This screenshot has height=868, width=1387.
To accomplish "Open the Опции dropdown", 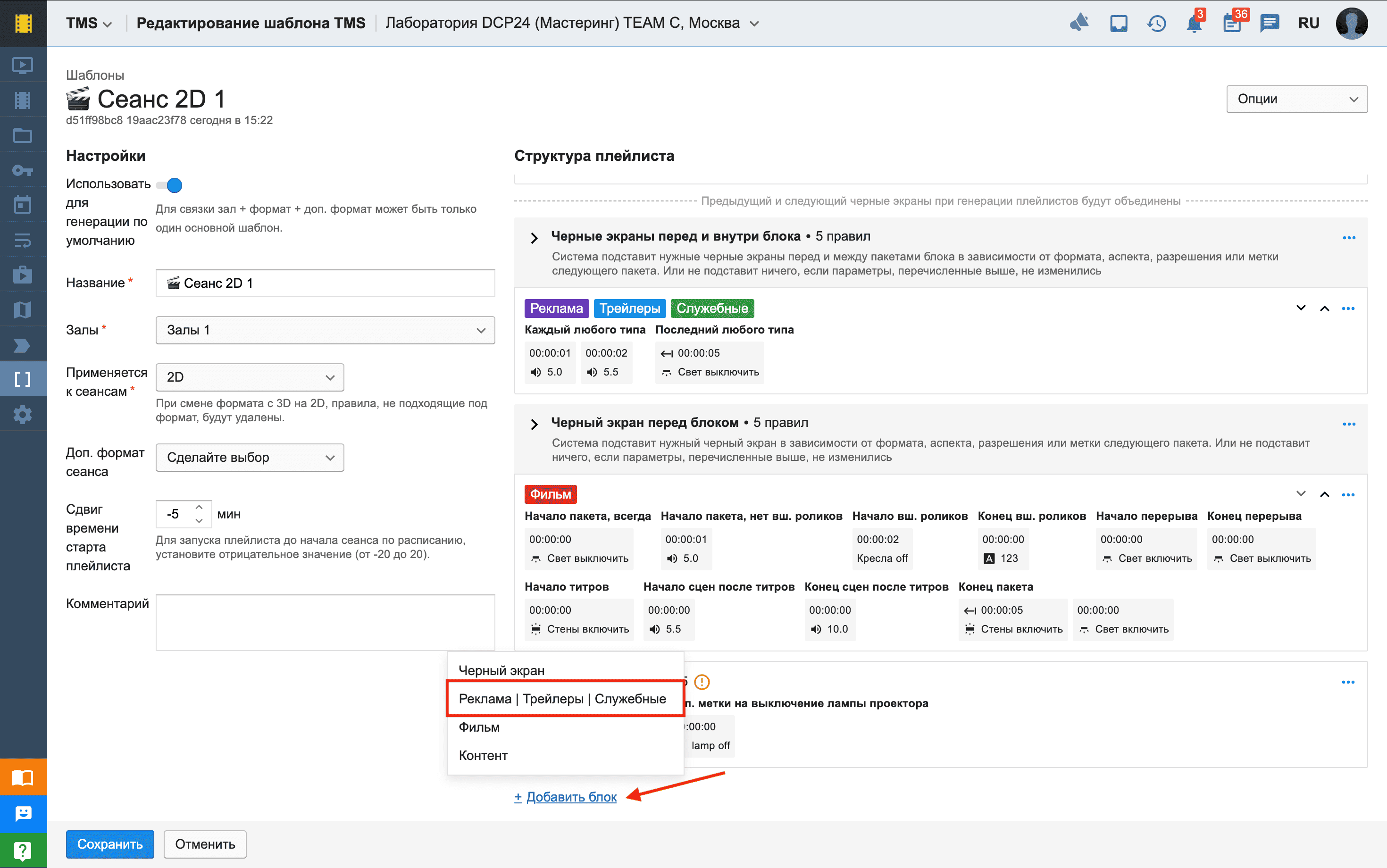I will (1297, 100).
